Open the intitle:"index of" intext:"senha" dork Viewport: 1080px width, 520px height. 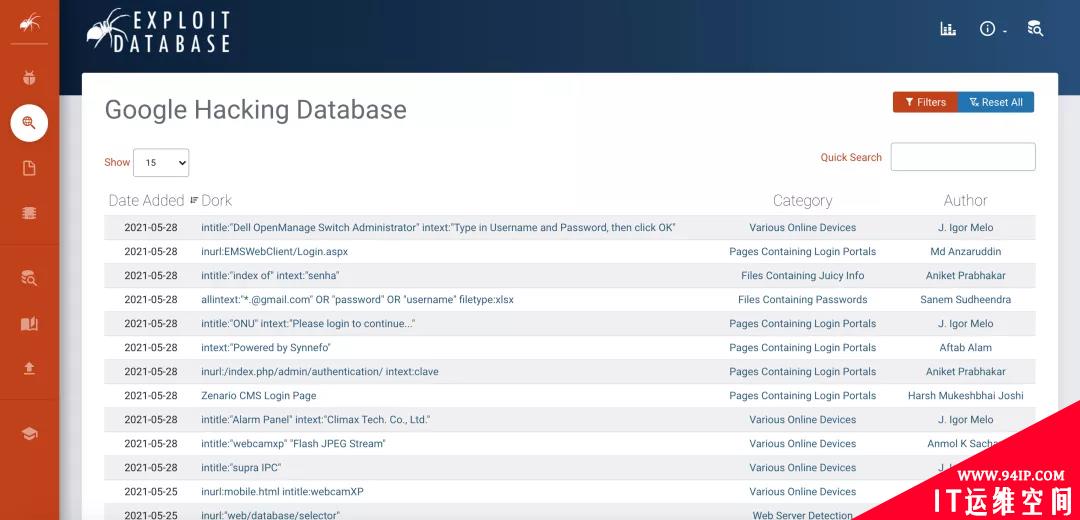(x=270, y=275)
